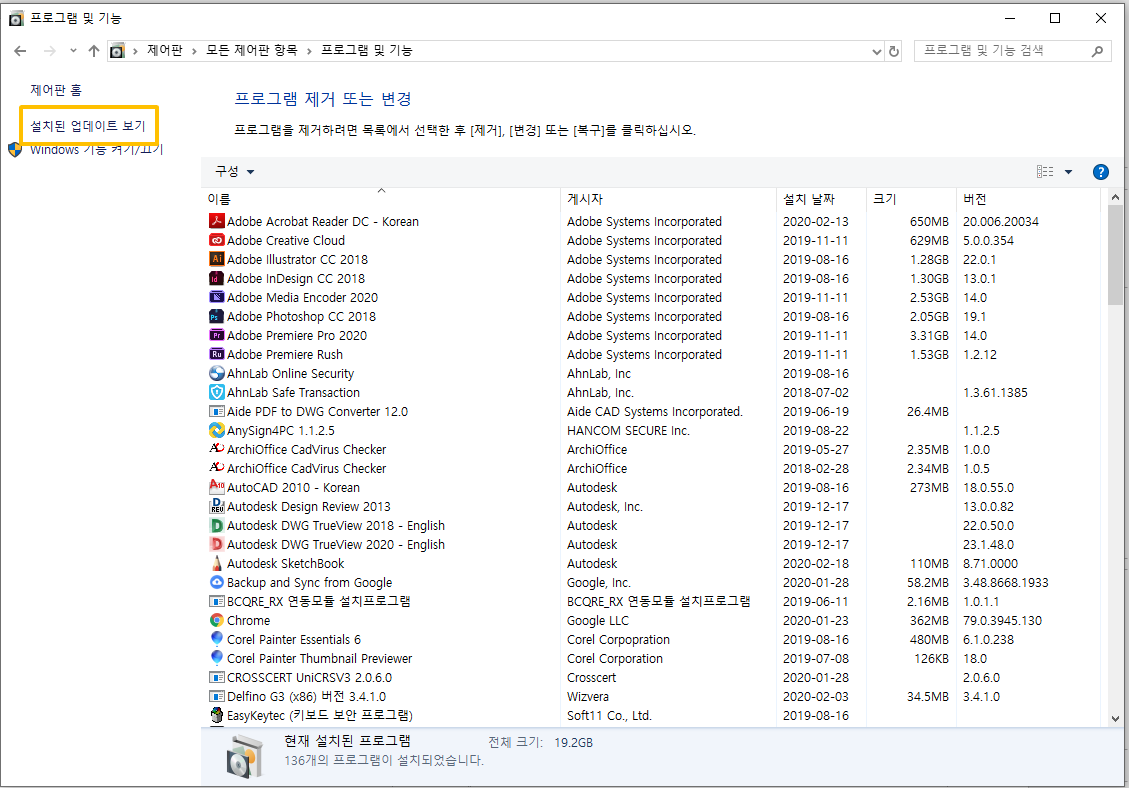This screenshot has width=1129, height=788.
Task: Select the Adobe Creative Cloud icon
Action: click(217, 240)
